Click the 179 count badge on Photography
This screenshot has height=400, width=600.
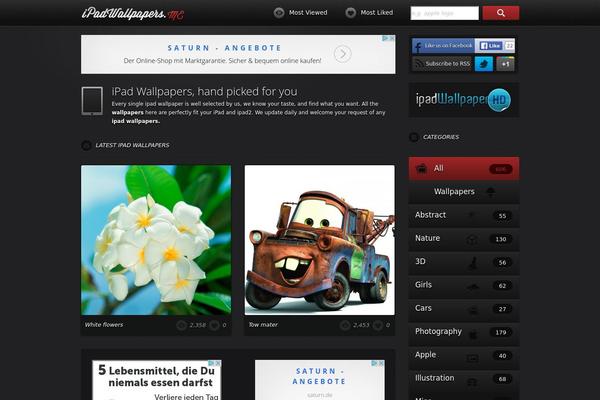[x=501, y=333]
